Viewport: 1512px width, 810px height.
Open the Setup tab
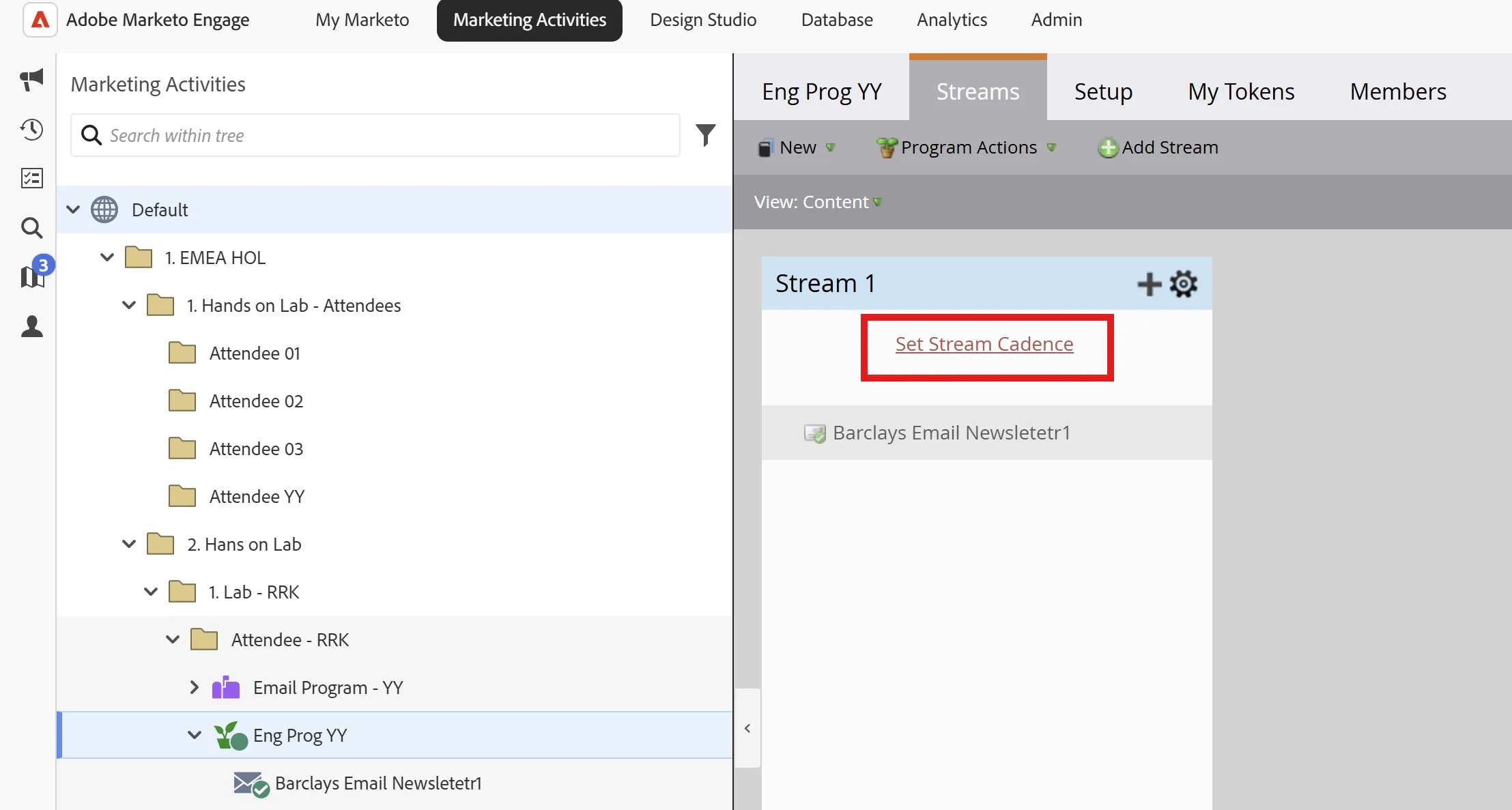(1103, 91)
